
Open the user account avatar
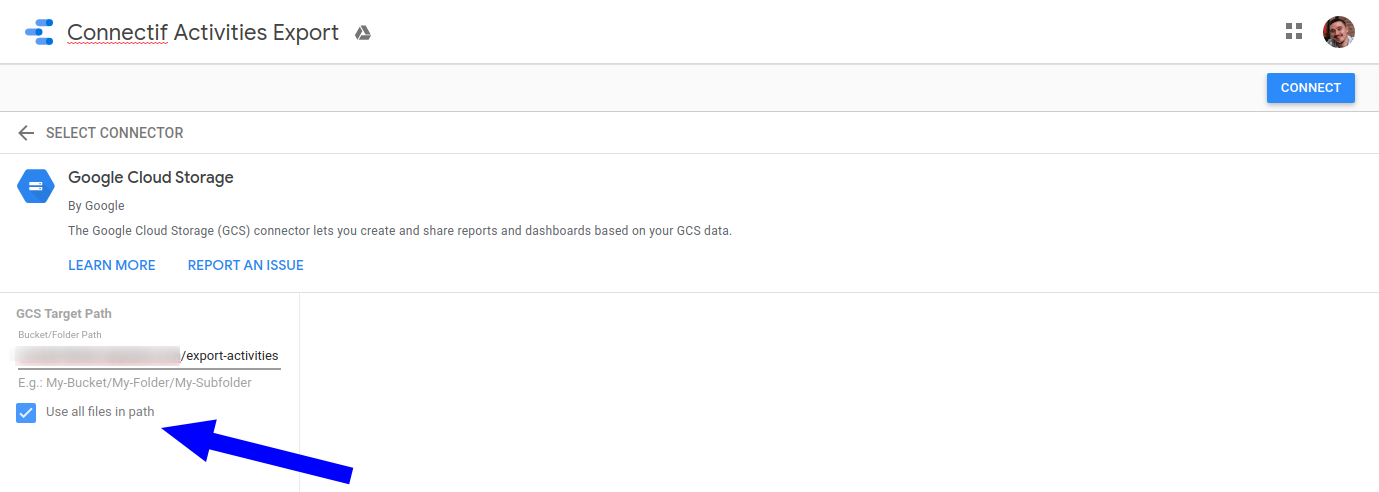(x=1339, y=32)
